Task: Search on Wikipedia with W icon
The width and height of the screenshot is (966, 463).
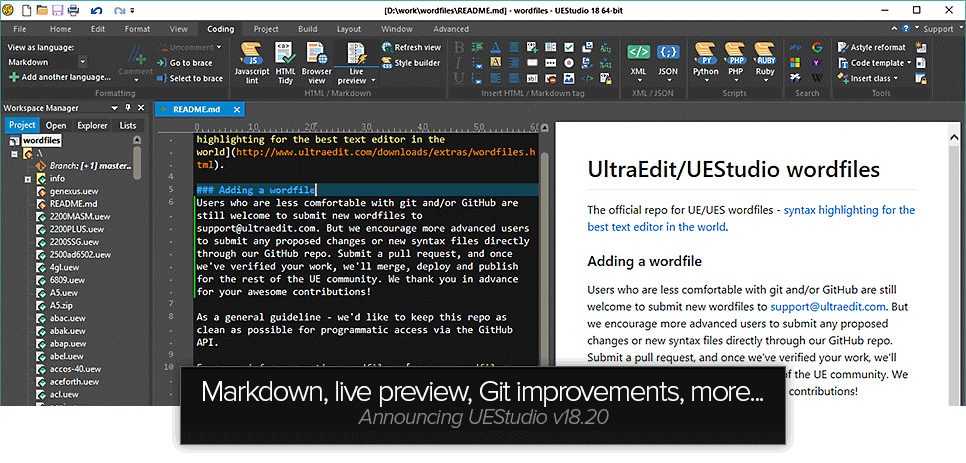Action: (817, 78)
